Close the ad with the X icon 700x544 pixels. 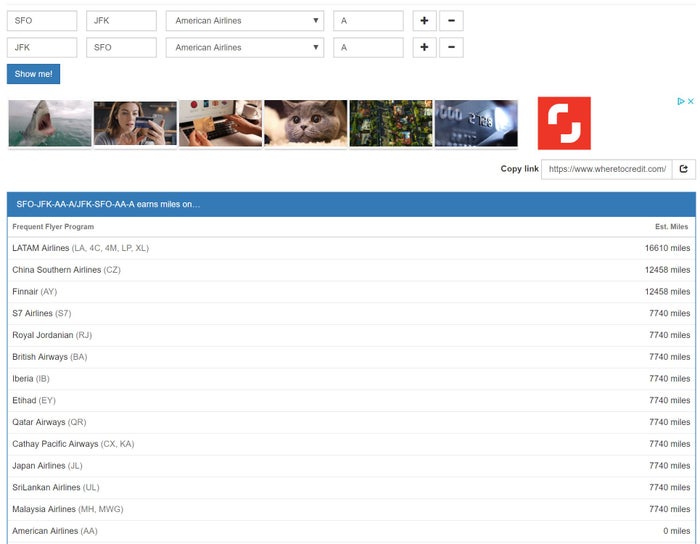click(691, 101)
